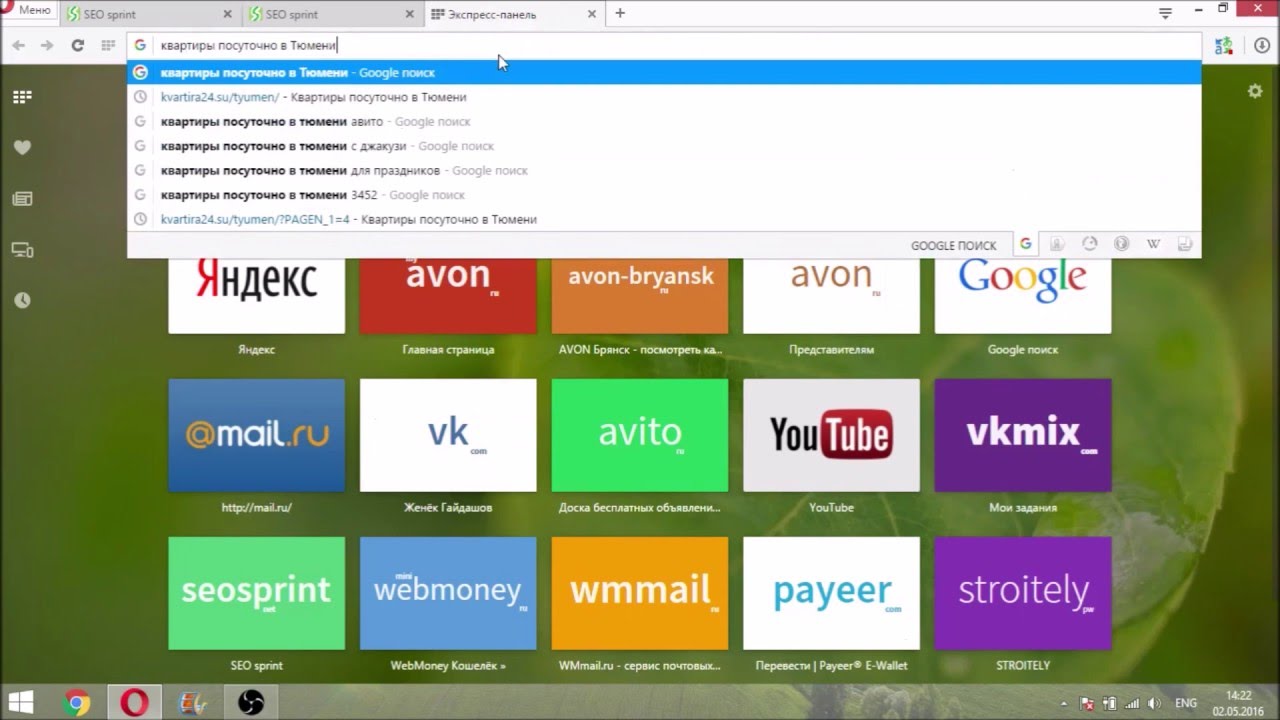The width and height of the screenshot is (1280, 720).
Task: Choose the для праздников search suggestion
Action: coord(663,170)
